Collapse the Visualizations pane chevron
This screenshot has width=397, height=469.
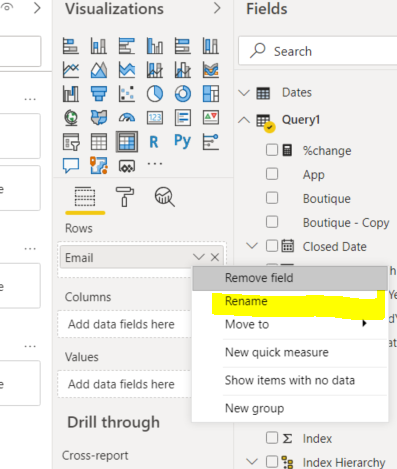[x=217, y=8]
